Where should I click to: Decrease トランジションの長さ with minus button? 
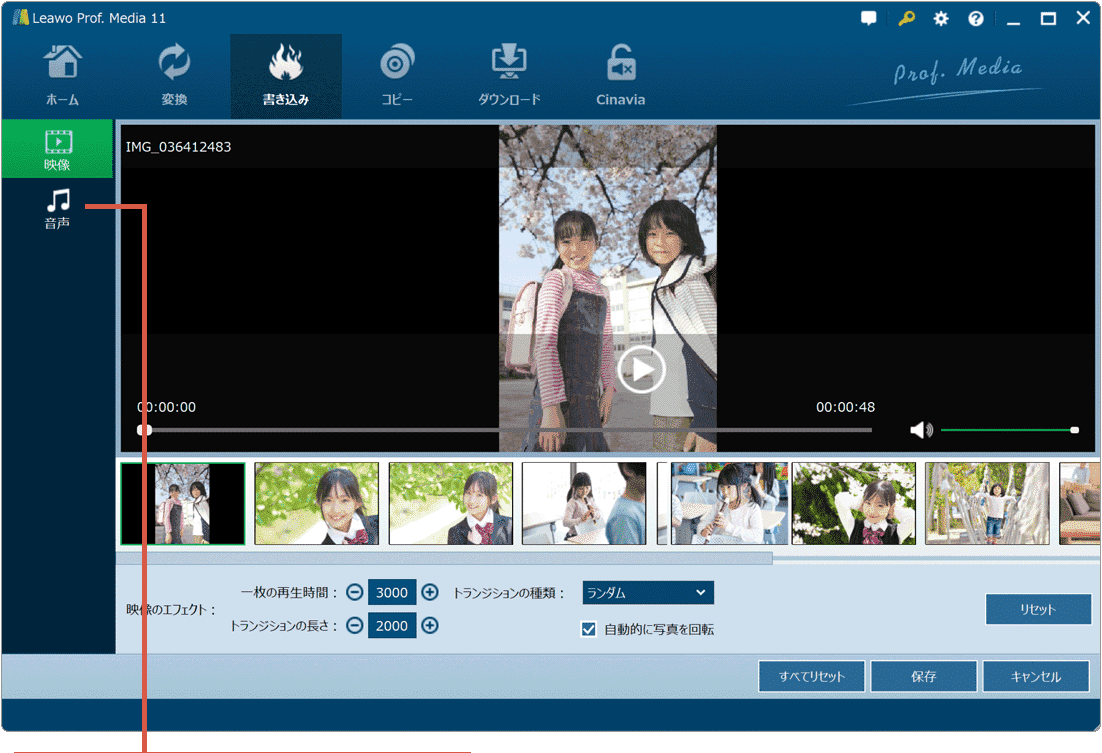(354, 626)
